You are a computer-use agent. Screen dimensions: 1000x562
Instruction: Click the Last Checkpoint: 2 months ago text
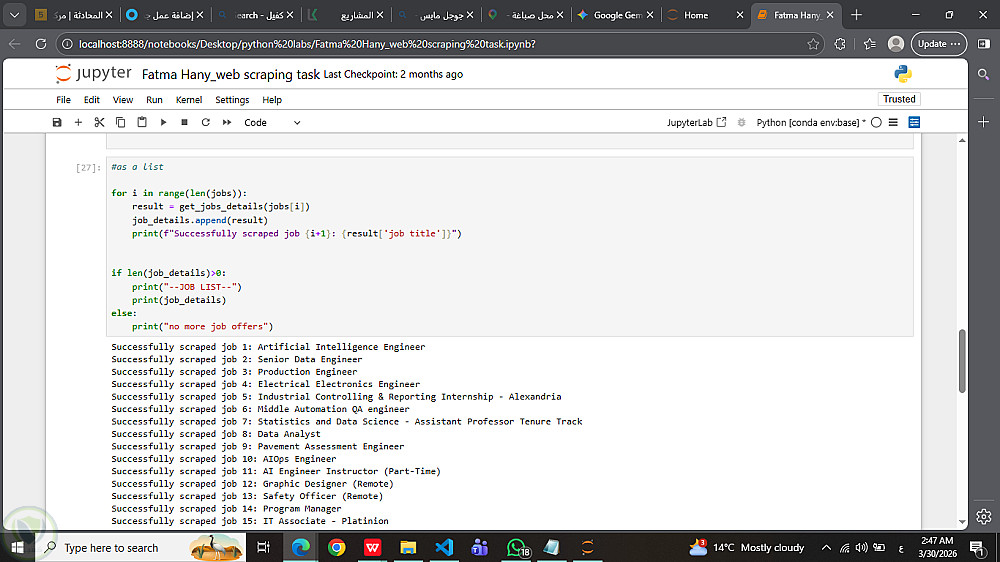coord(393,75)
